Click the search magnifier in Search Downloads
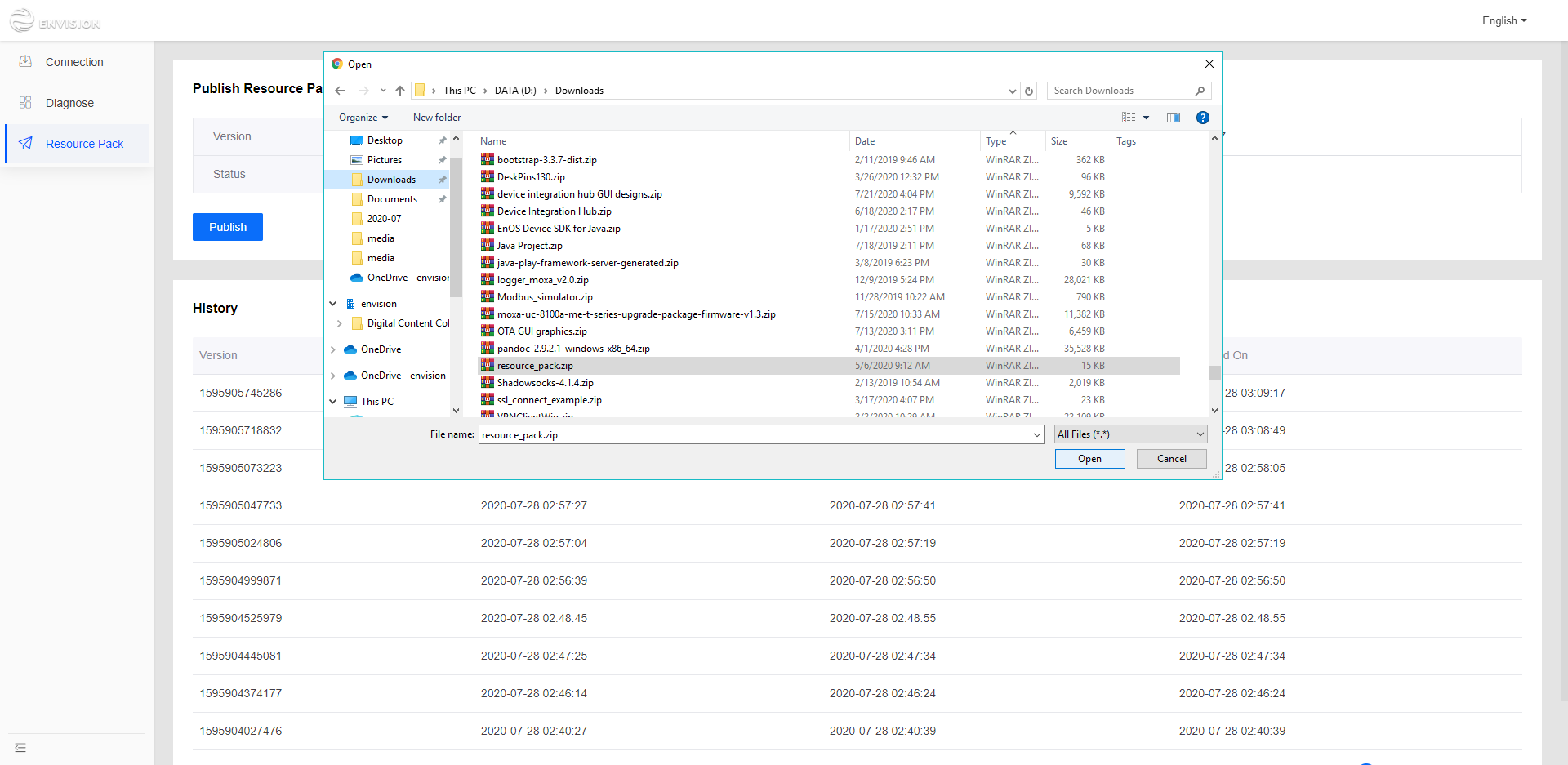The image size is (1568, 765). click(x=1200, y=91)
